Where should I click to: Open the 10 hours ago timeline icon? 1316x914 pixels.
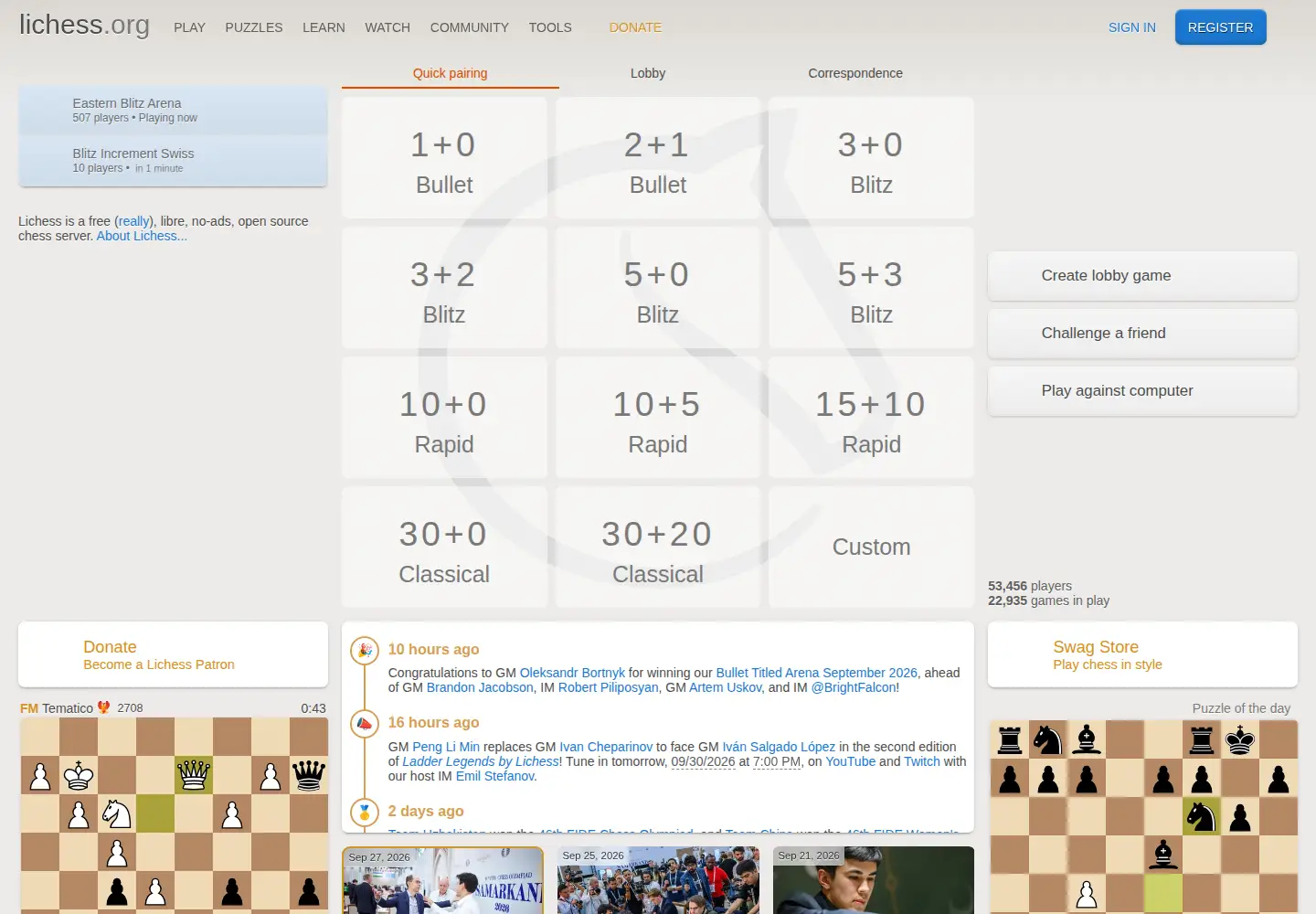[365, 650]
